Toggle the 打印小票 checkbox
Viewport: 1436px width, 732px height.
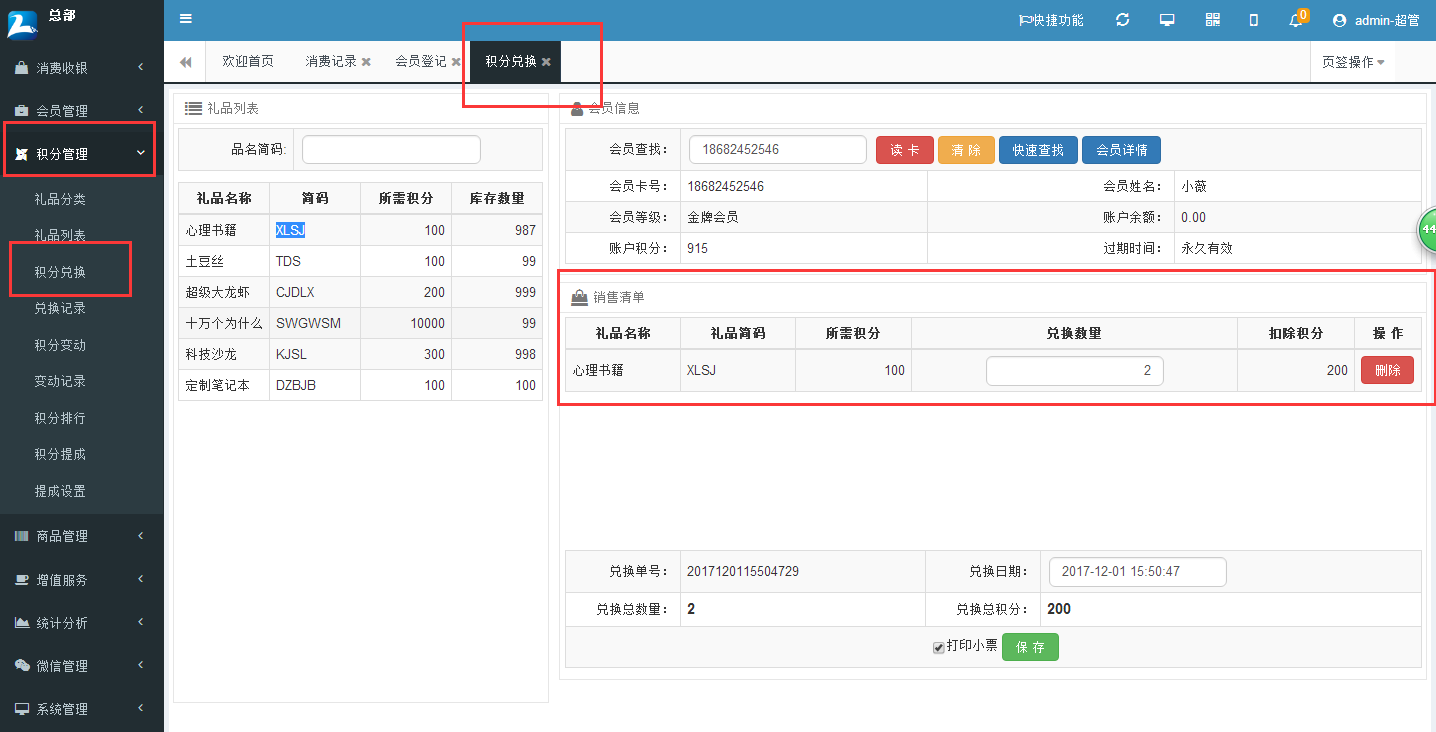(938, 648)
